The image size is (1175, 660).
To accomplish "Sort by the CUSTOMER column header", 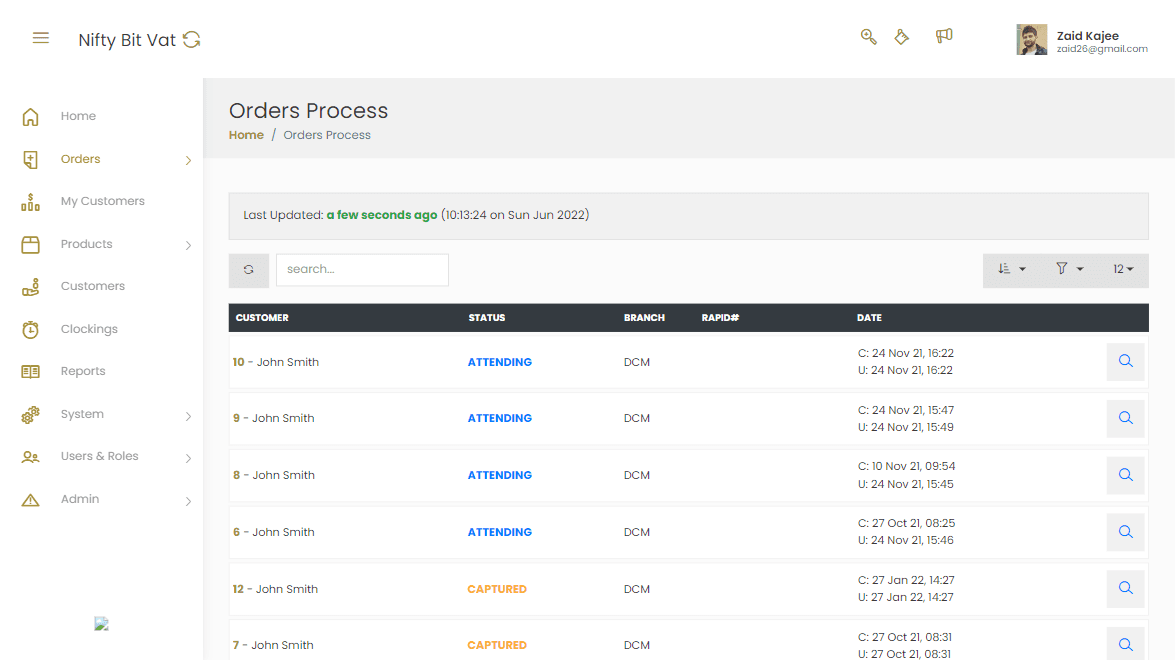I will coord(262,318).
